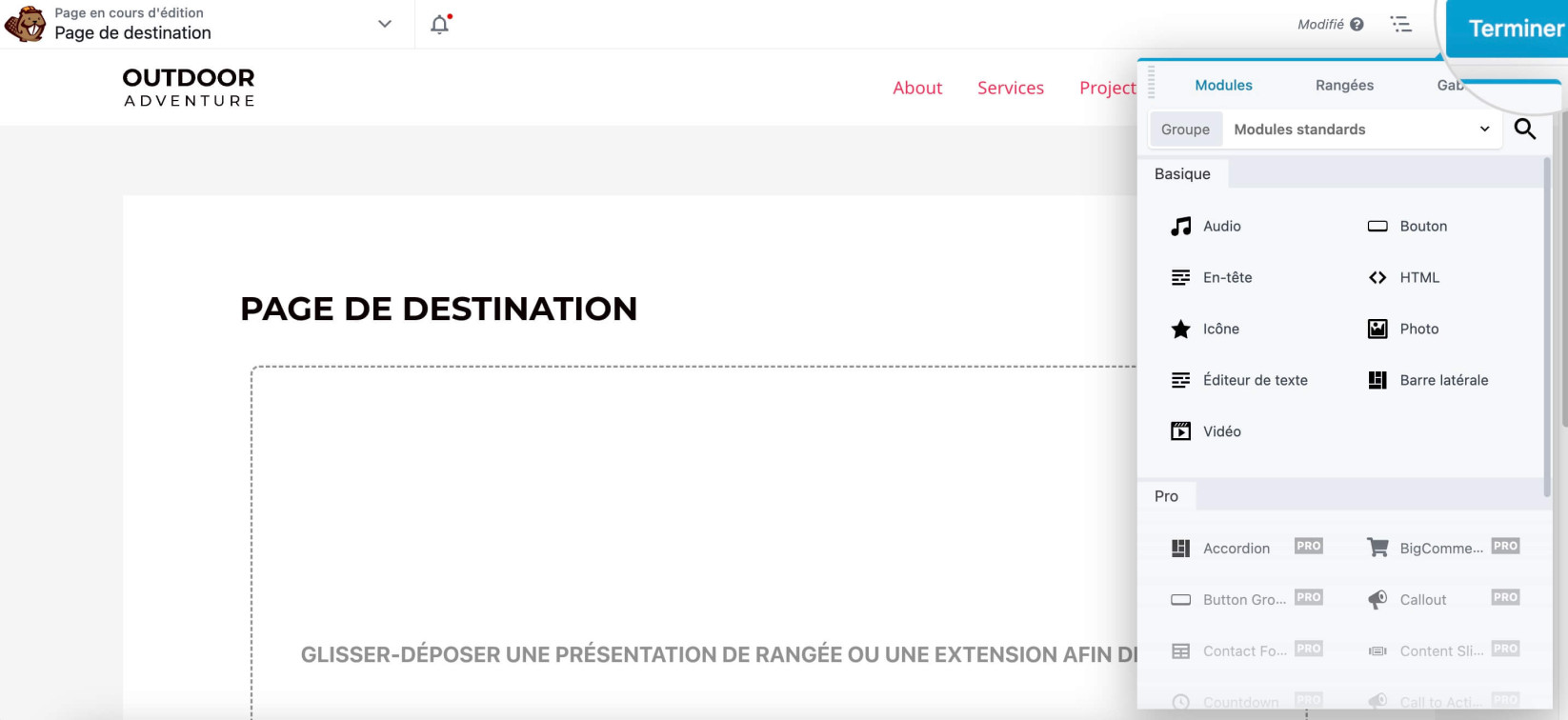Click the Beaver Builder logo icon
The height and width of the screenshot is (720, 1568).
[25, 24]
